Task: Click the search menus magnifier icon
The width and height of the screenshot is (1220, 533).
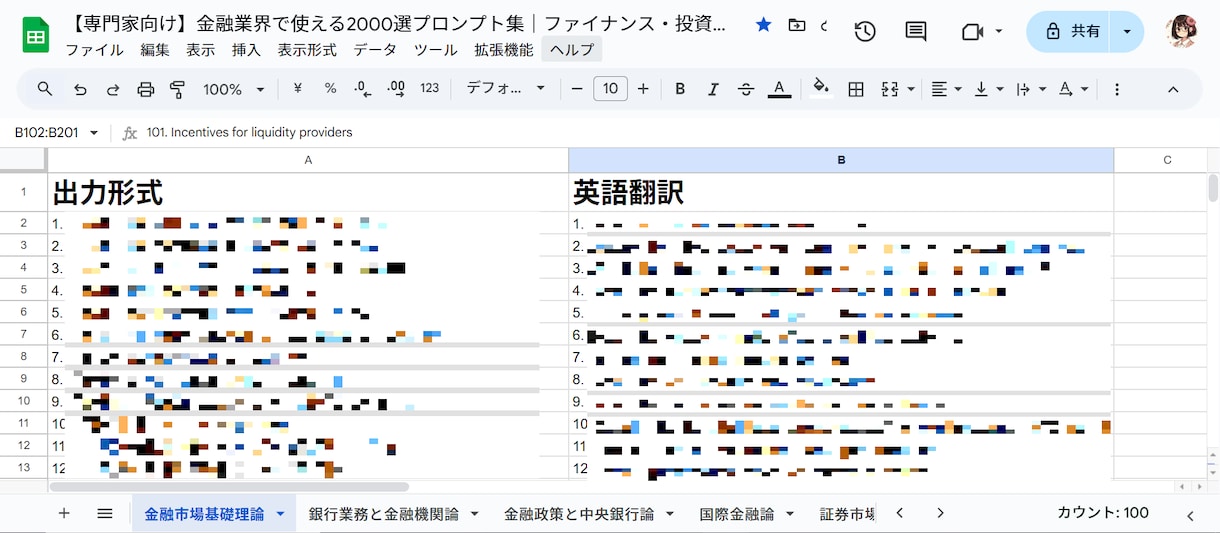Action: (45, 89)
